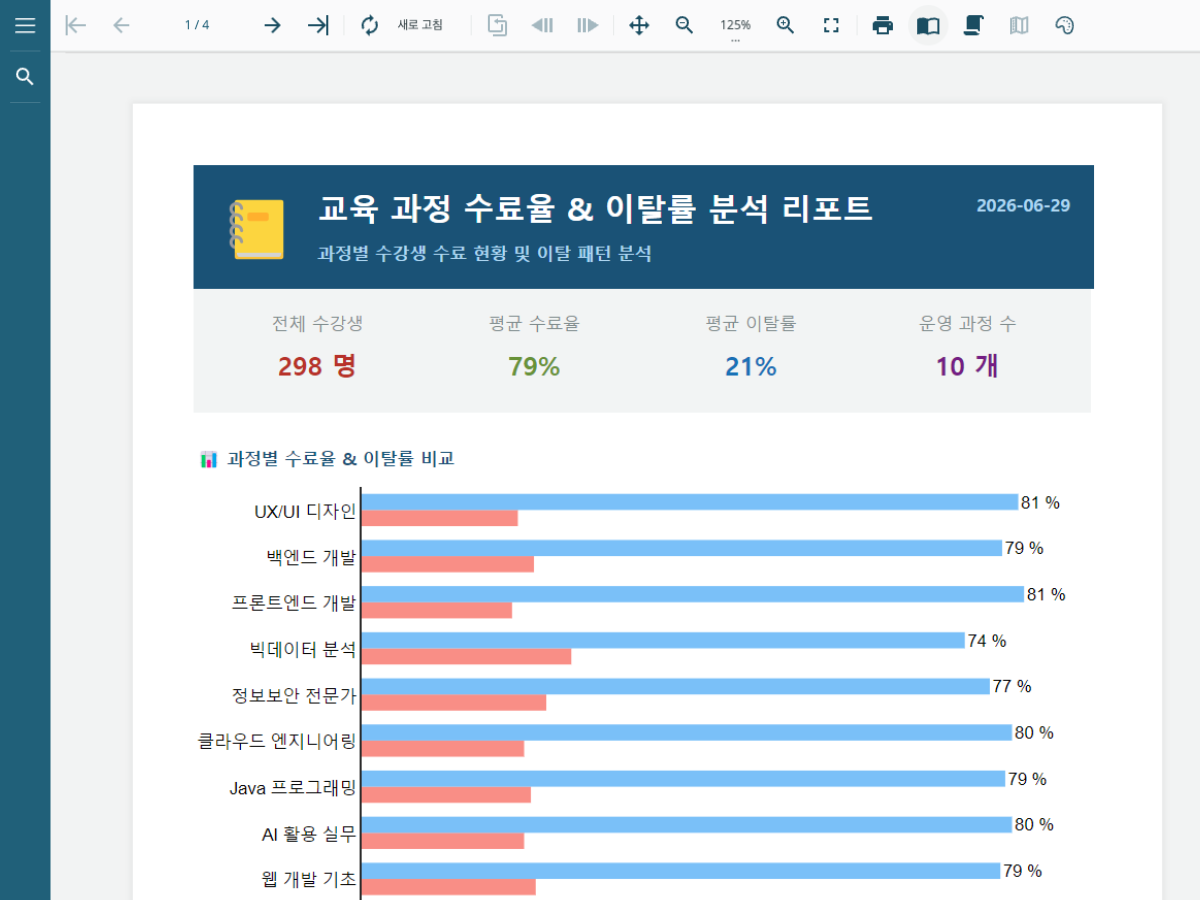
Task: Click the 백엔드 개발 axis label
Action: point(311,557)
